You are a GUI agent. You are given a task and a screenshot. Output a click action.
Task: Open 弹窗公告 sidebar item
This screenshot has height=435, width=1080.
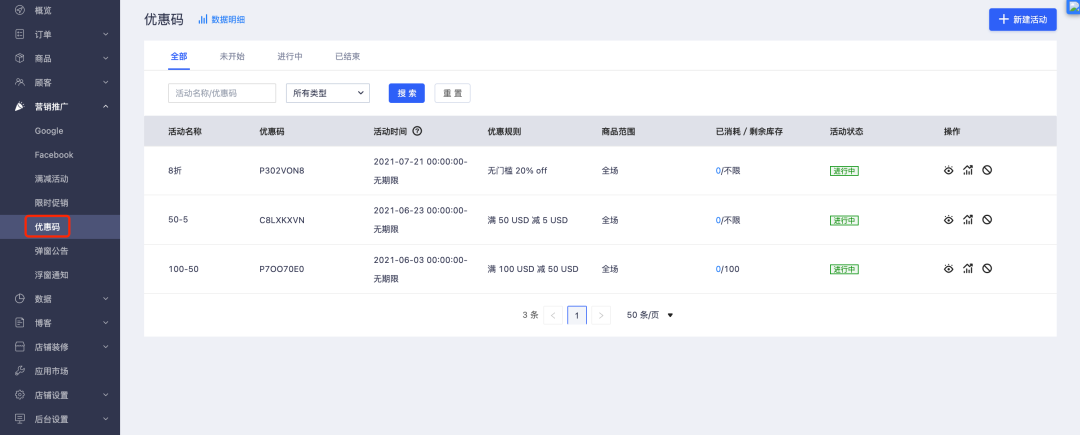(x=52, y=251)
